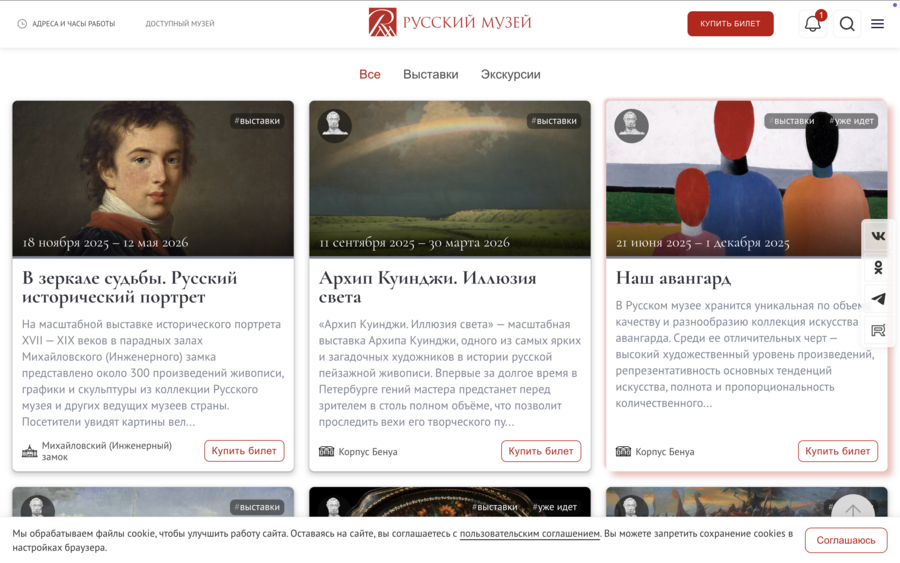Share via the VK icon

878,236
